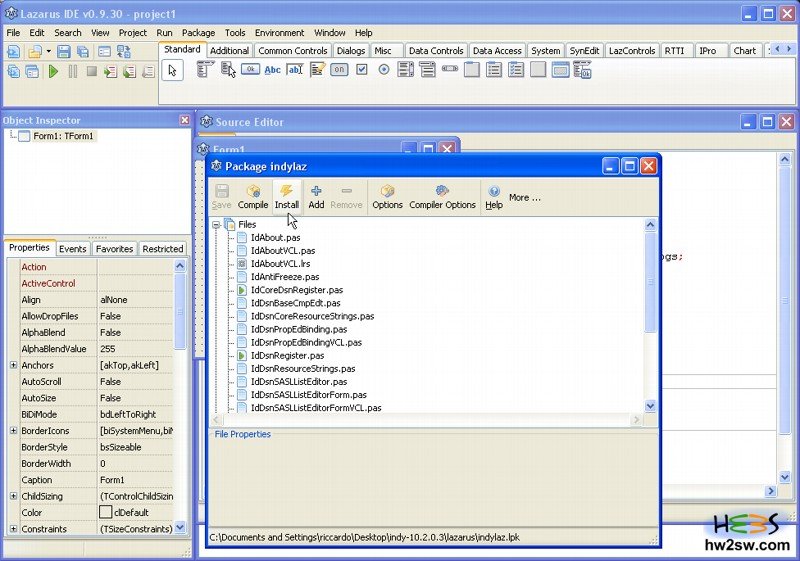Screen dimensions: 800x561
Task: Click the Step Into icon
Action: tap(110, 71)
